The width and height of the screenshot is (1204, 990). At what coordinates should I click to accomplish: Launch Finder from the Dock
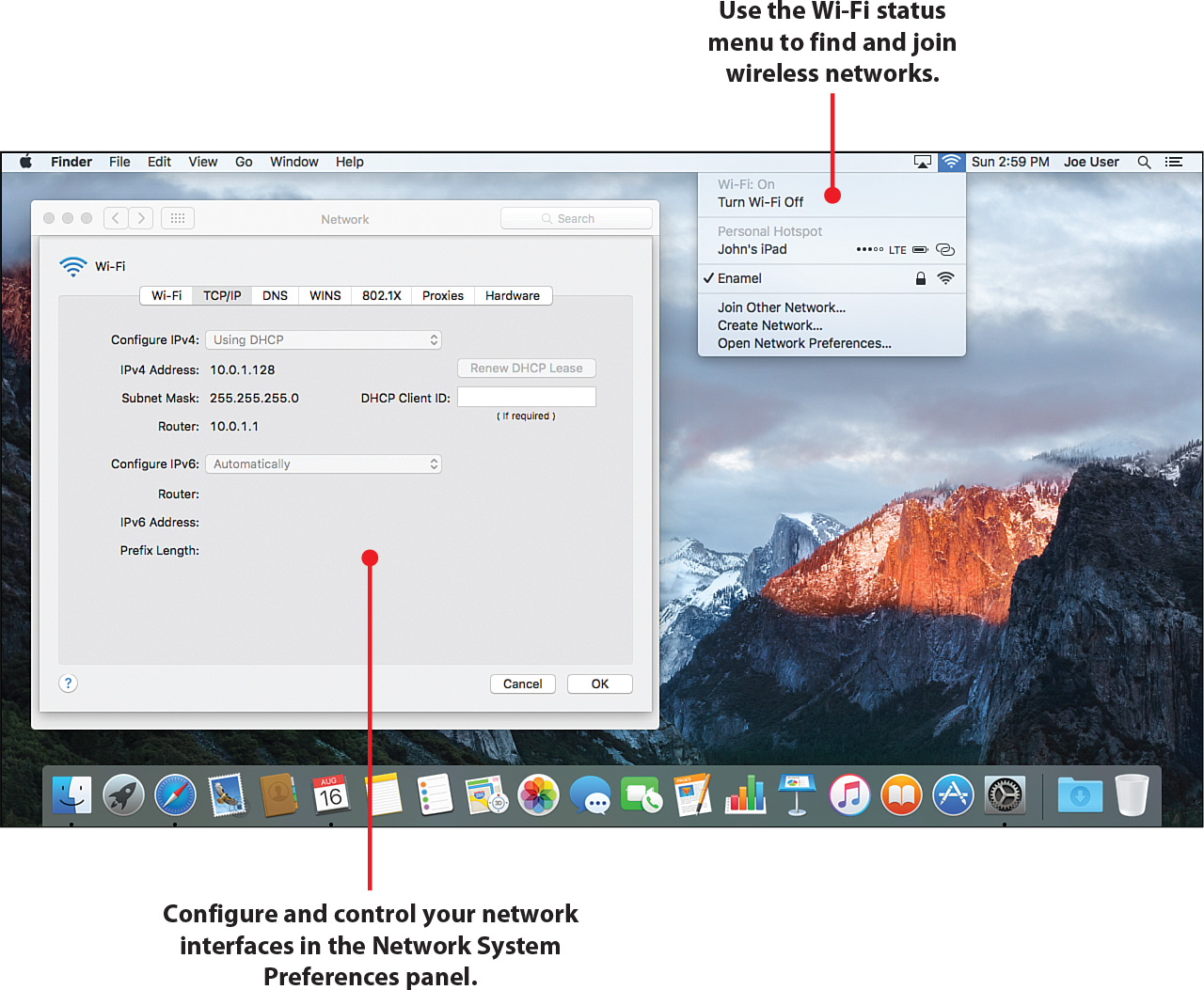[71, 795]
